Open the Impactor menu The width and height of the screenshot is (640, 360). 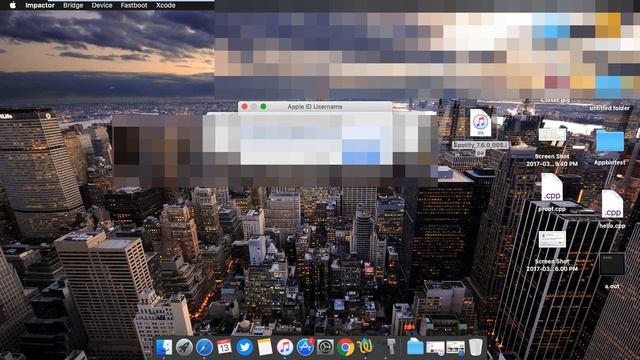pyautogui.click(x=40, y=5)
